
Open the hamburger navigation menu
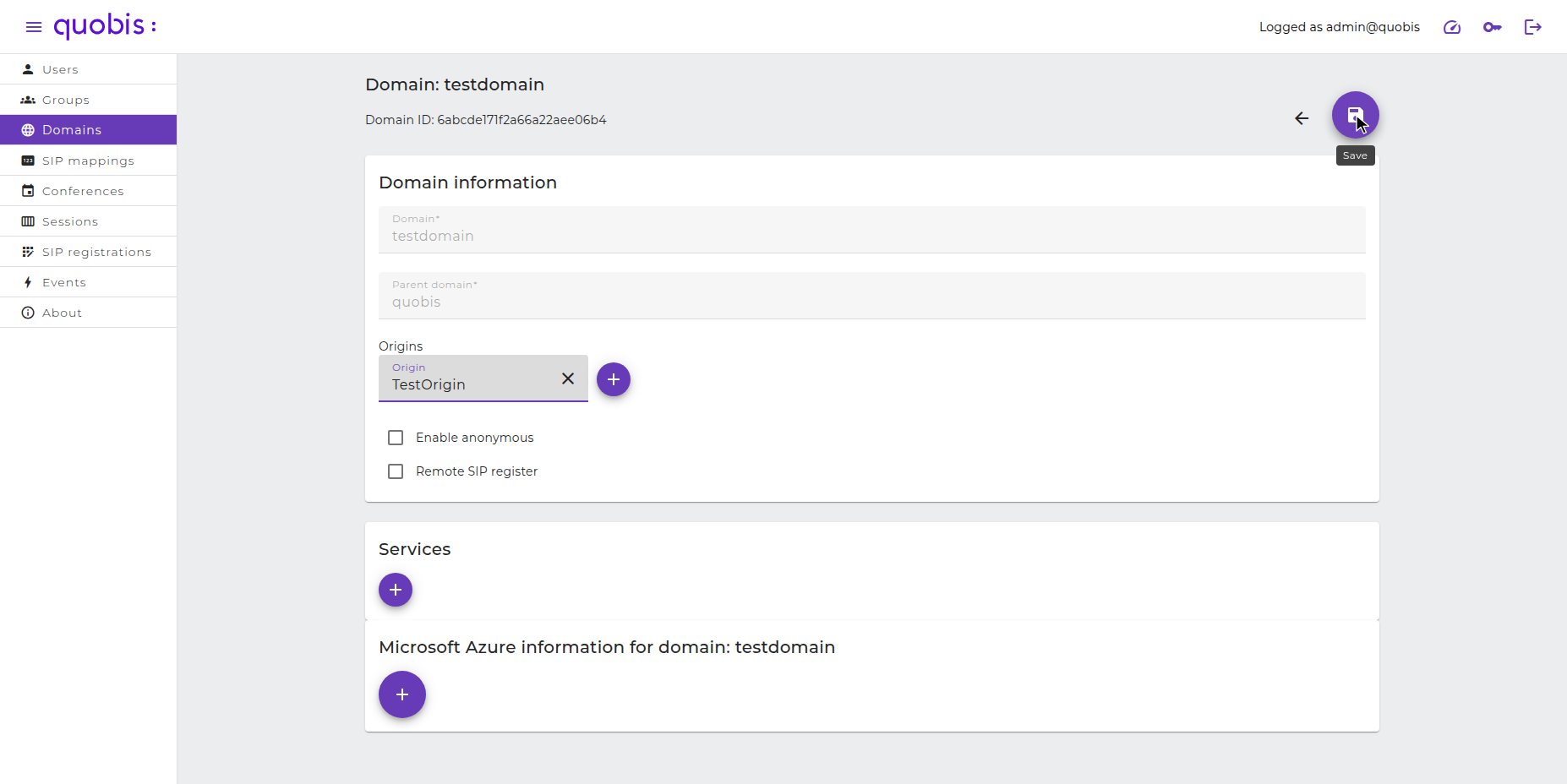(x=34, y=27)
